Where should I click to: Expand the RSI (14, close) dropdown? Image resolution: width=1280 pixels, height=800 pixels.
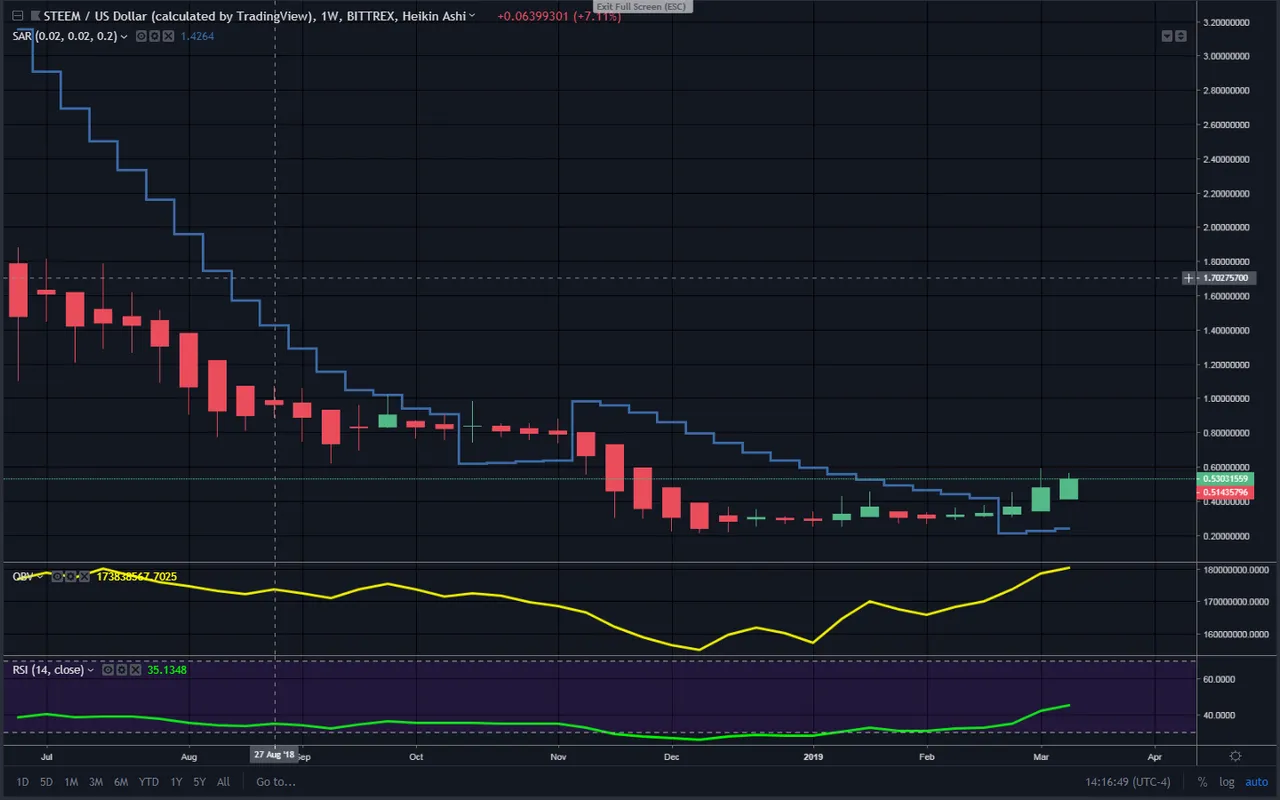coord(91,670)
